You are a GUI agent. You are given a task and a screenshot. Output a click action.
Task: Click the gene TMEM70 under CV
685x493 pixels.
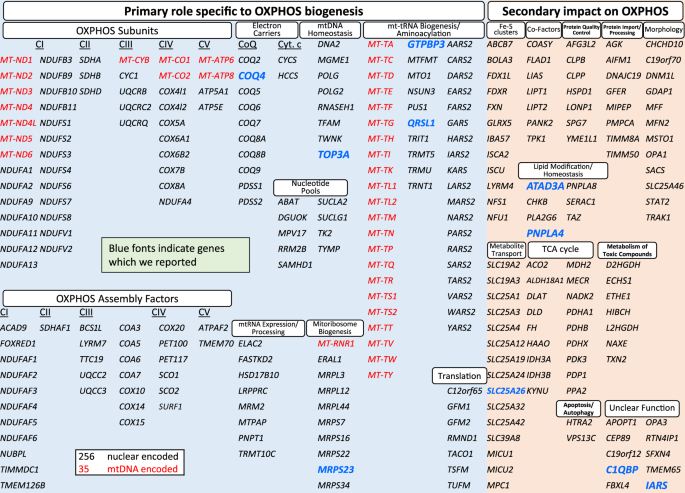pyautogui.click(x=216, y=344)
